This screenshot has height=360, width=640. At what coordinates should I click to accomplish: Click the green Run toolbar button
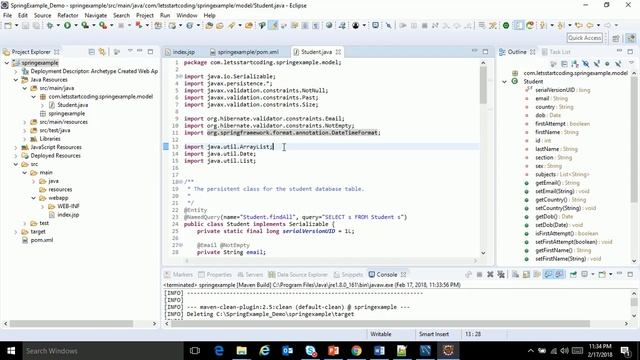(x=67, y=26)
